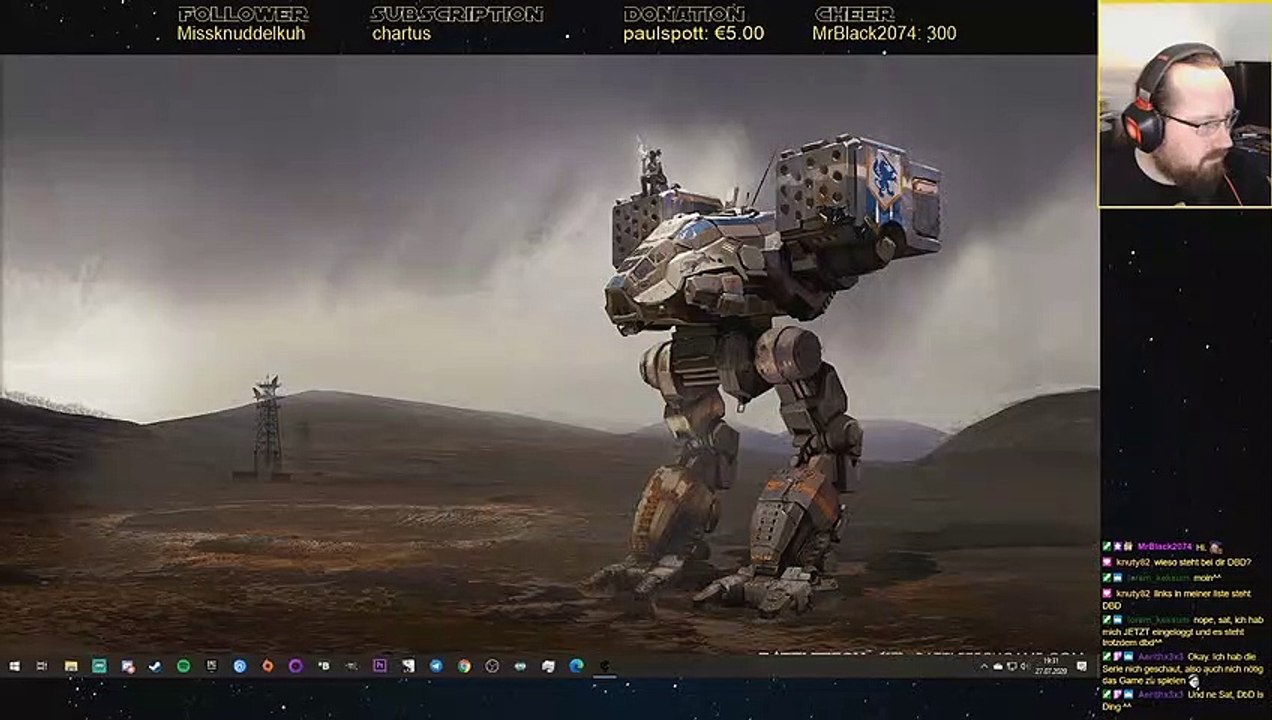Viewport: 1272px width, 720px height.
Task: Open Spotify from the taskbar
Action: click(x=183, y=666)
